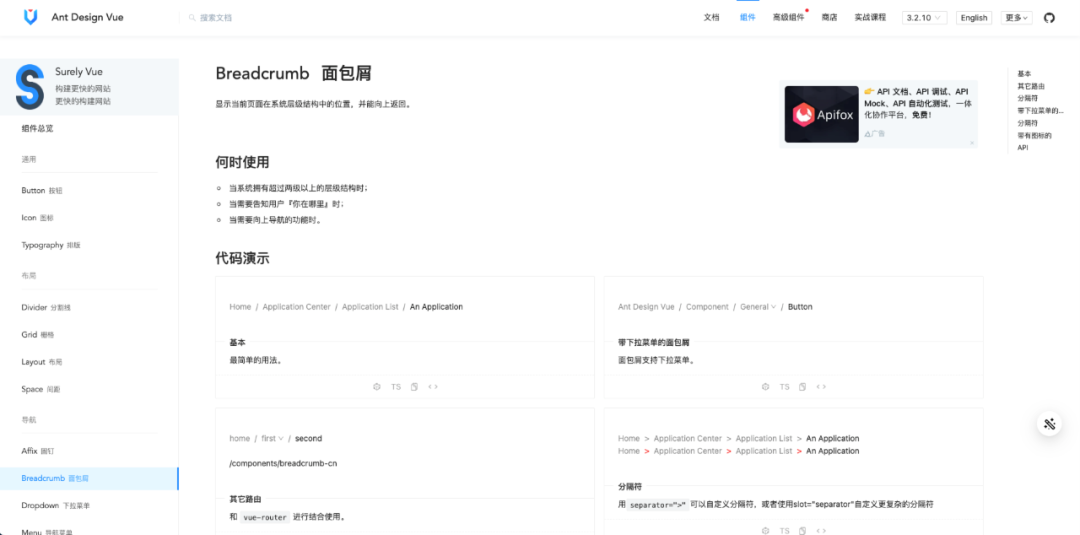Click the vue-router code tag

point(264,517)
